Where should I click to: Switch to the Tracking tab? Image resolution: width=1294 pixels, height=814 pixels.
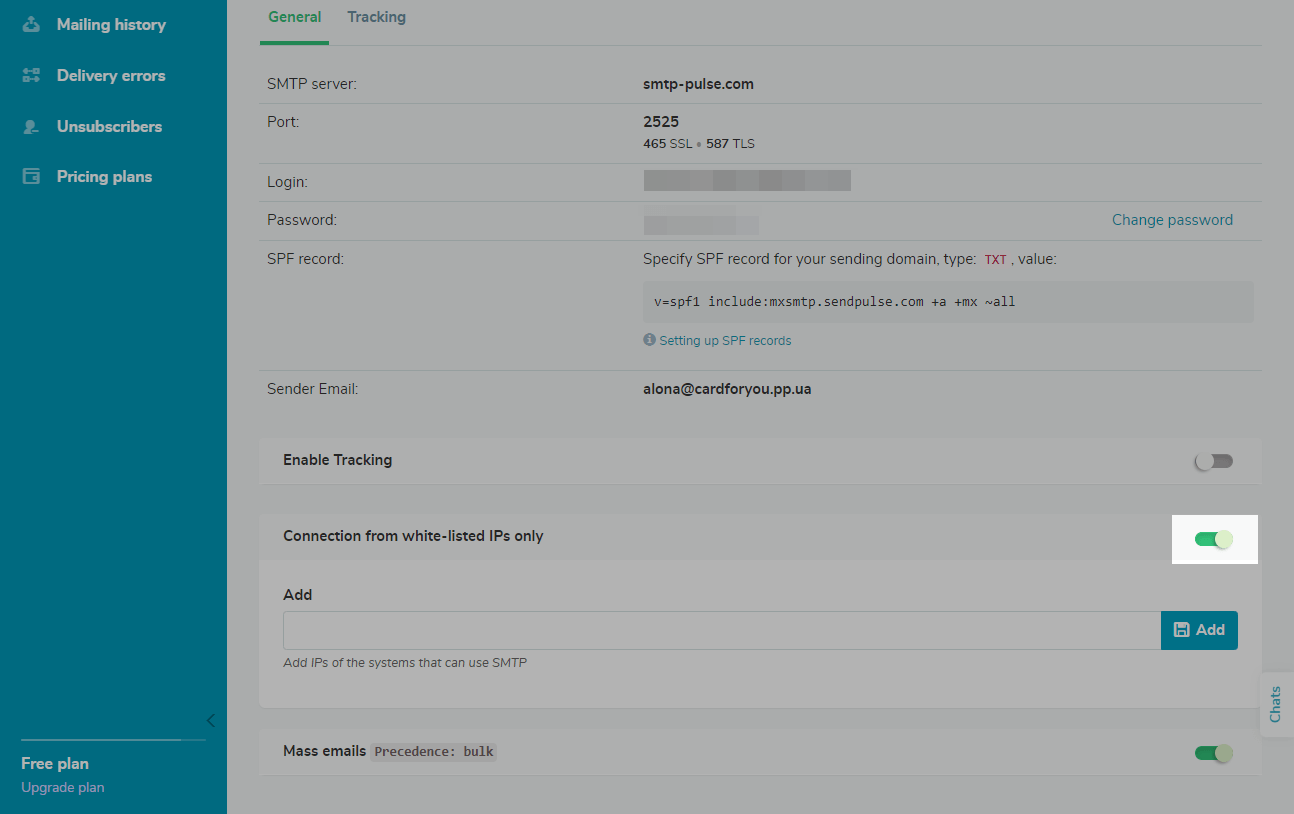point(376,17)
